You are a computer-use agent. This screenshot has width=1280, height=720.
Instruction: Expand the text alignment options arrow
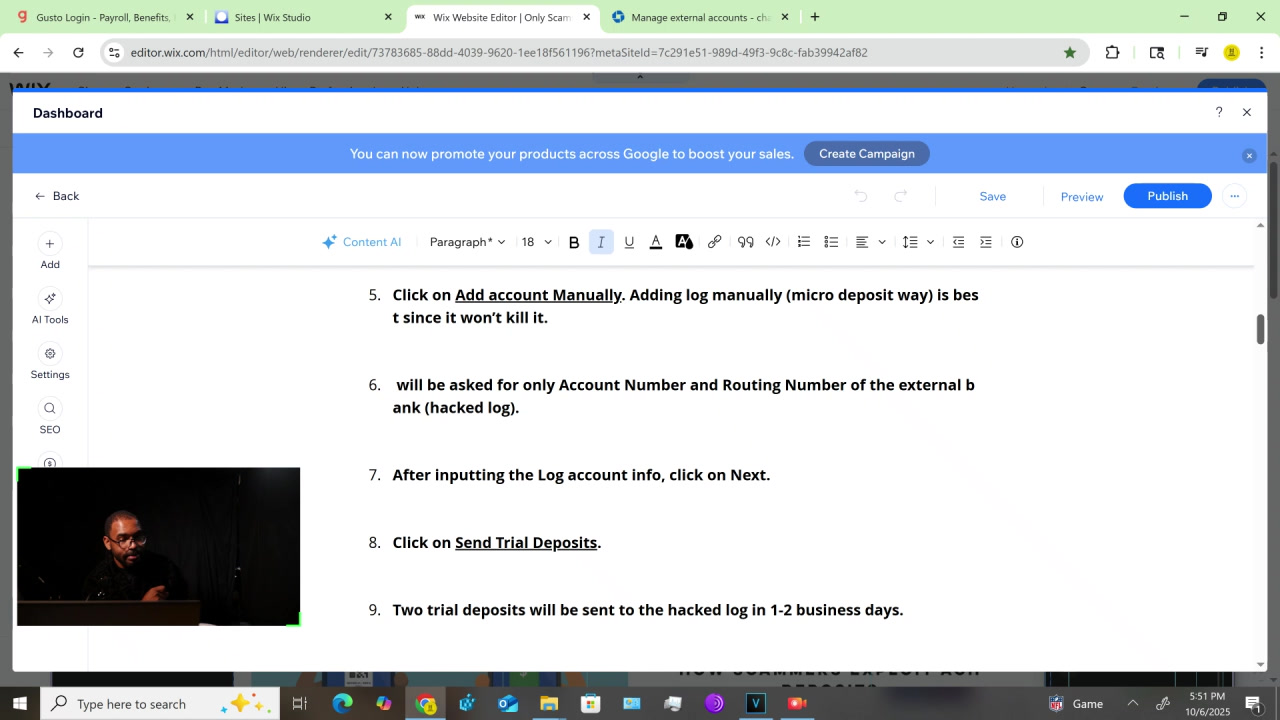click(x=882, y=242)
